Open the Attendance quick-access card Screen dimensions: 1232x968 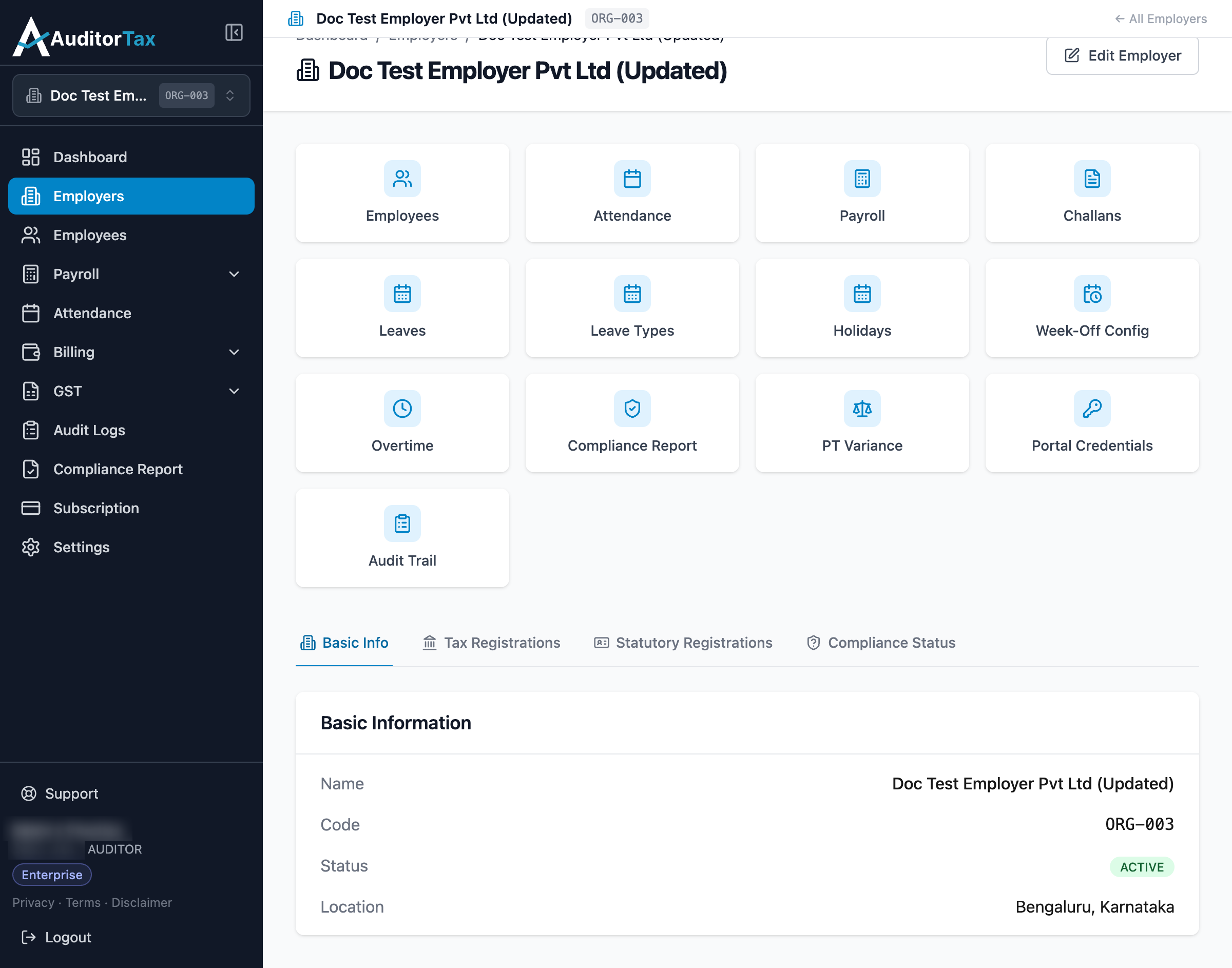pyautogui.click(x=632, y=192)
